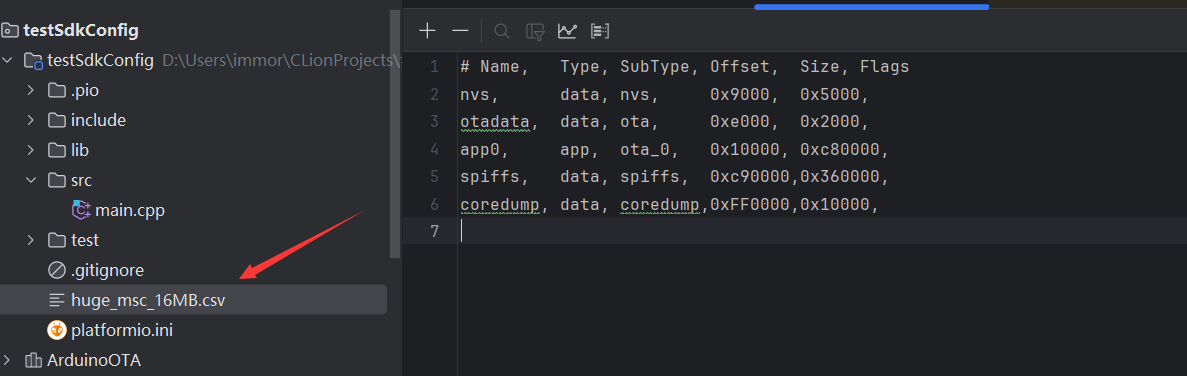This screenshot has width=1187, height=376.
Task: Click the .pio folder icon
Action: point(57,90)
